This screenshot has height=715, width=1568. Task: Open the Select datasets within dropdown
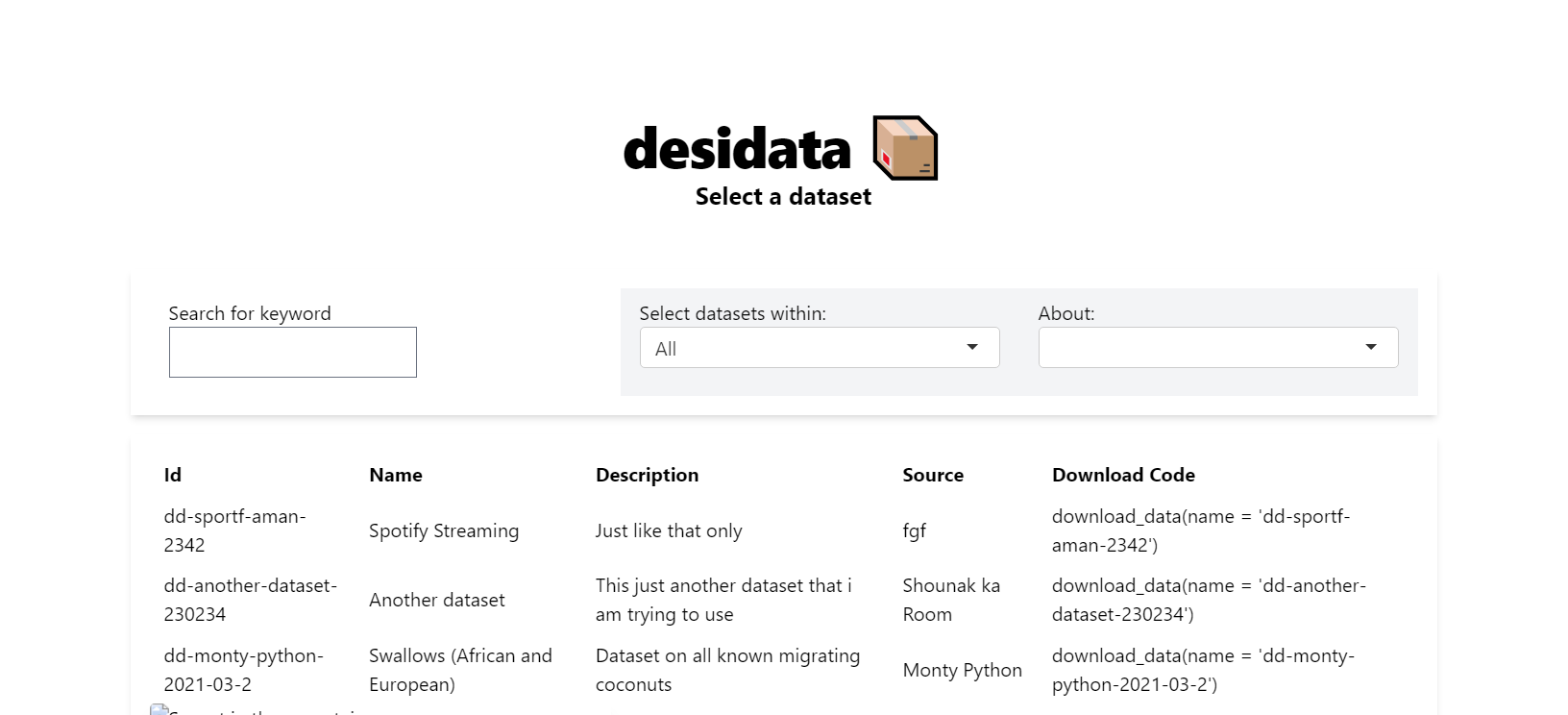(x=820, y=348)
